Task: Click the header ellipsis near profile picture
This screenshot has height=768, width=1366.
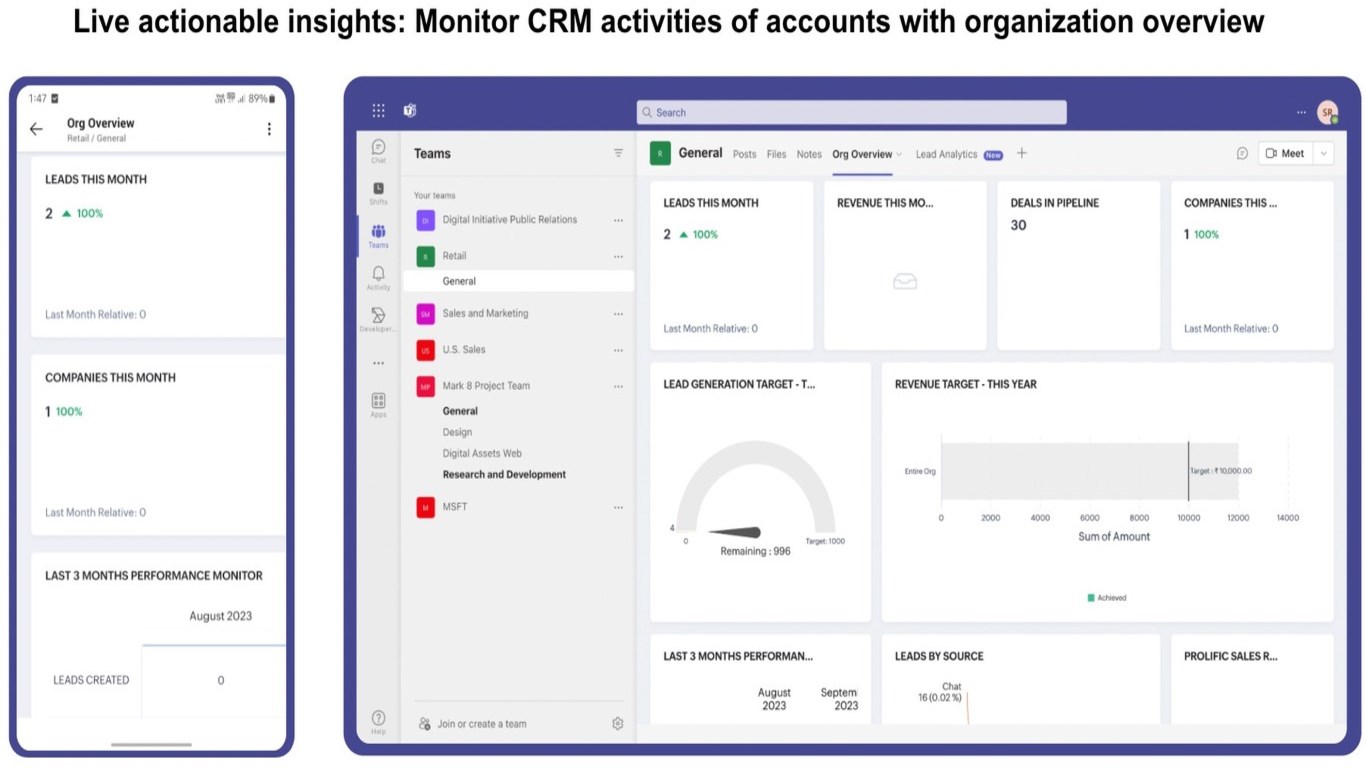Action: (x=1301, y=112)
